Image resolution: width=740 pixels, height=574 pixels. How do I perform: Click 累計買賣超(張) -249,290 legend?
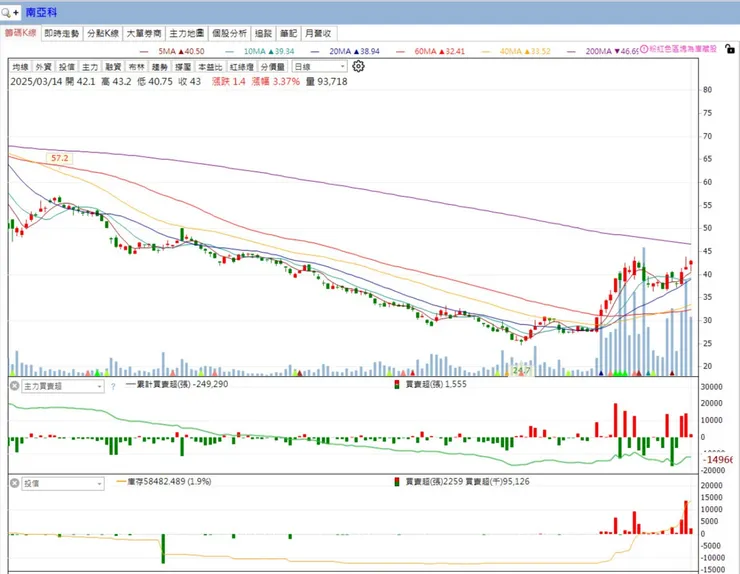coord(177,384)
